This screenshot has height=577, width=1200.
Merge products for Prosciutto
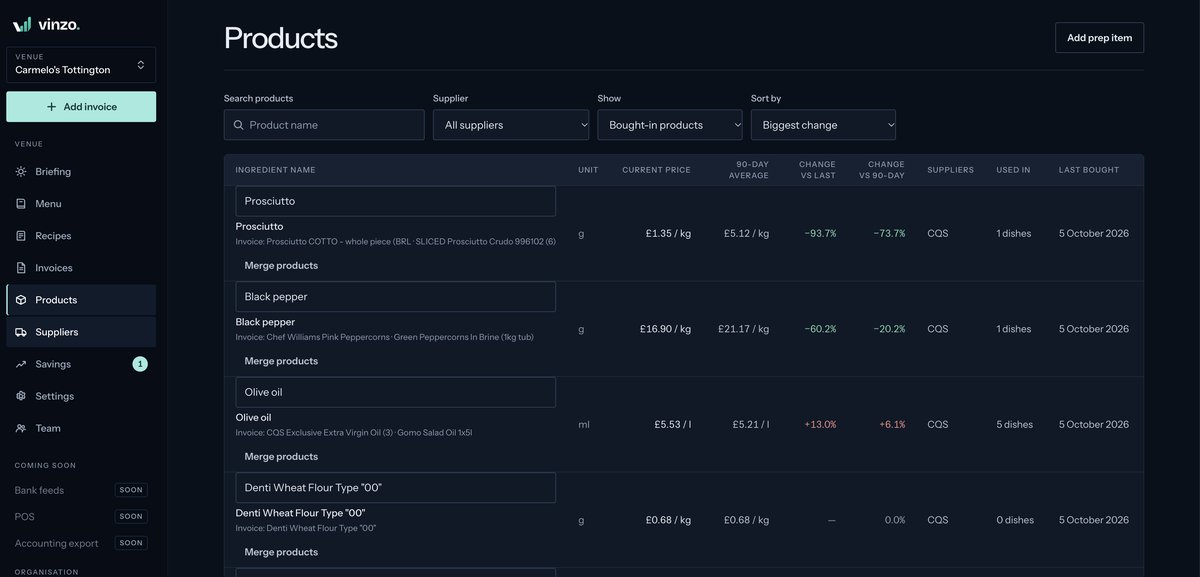281,266
